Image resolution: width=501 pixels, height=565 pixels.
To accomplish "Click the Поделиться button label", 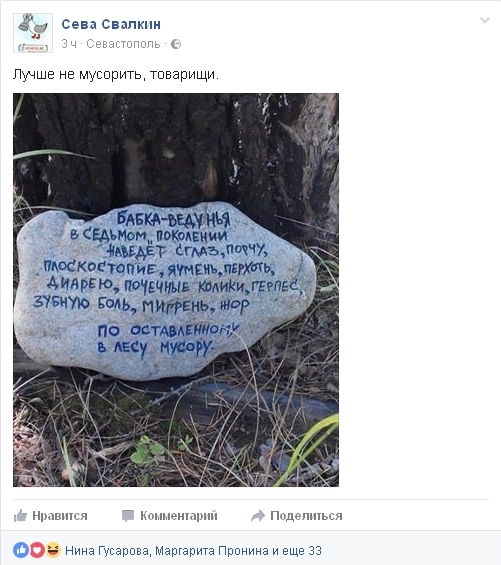I will pyautogui.click(x=306, y=516).
